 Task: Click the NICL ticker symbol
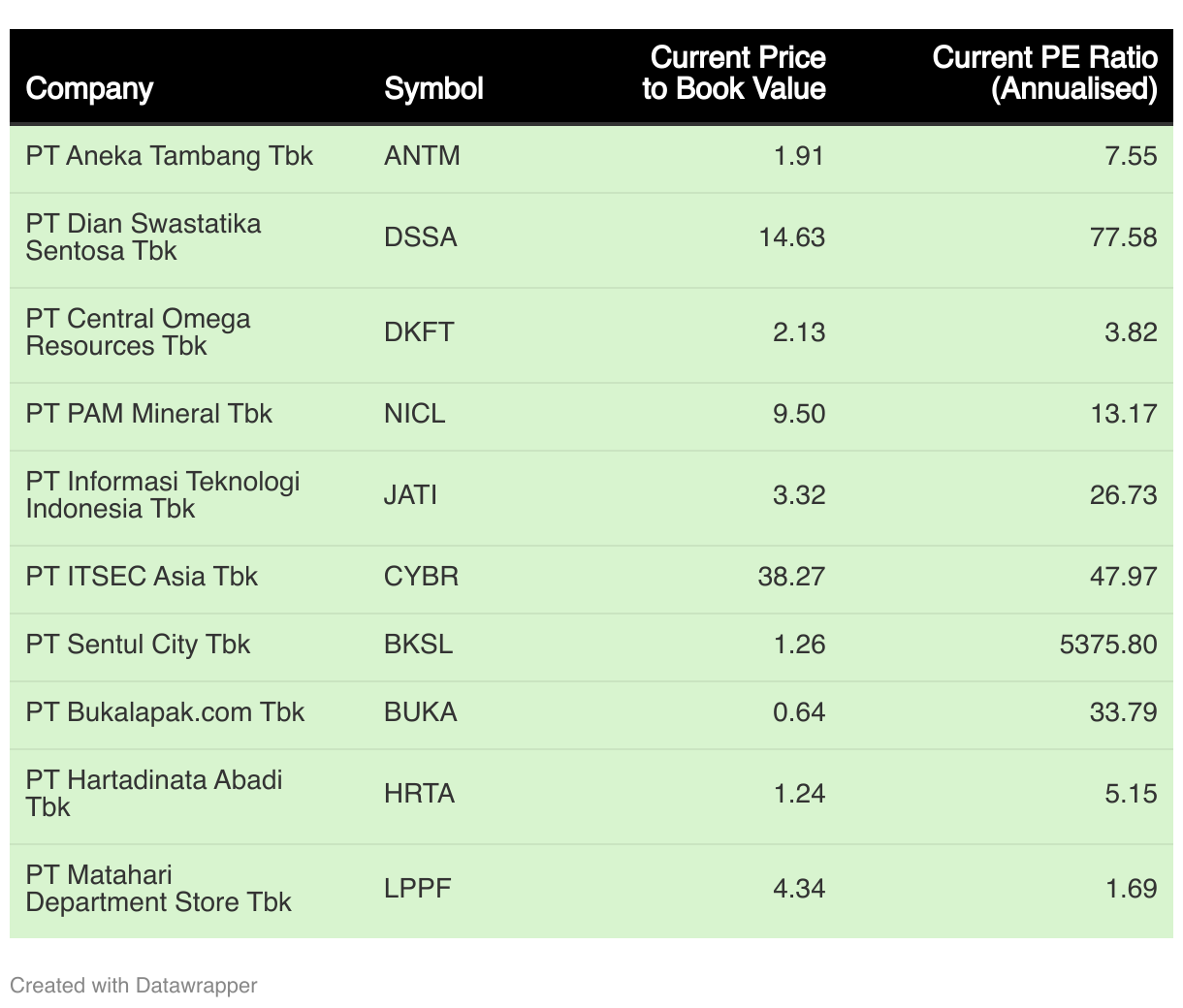click(414, 414)
